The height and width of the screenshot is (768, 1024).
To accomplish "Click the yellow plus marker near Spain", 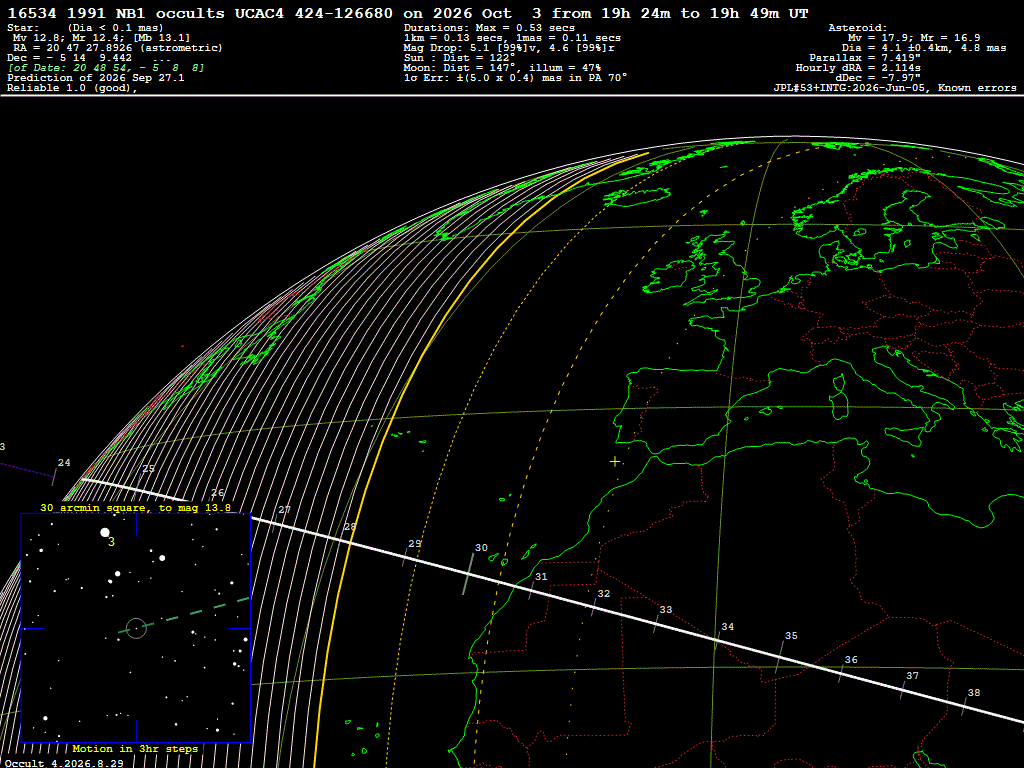I will [615, 462].
